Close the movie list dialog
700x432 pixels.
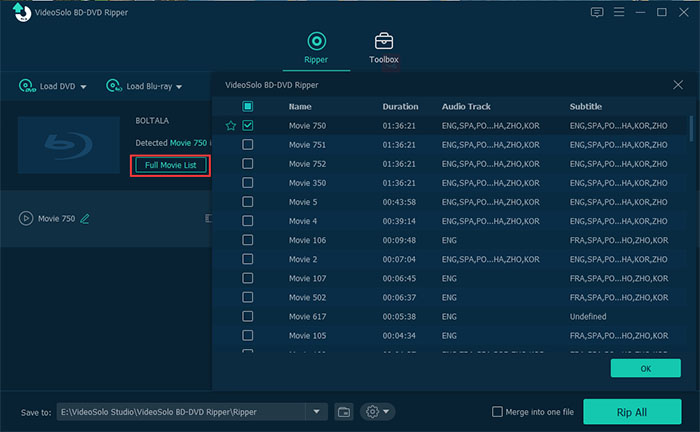click(678, 85)
